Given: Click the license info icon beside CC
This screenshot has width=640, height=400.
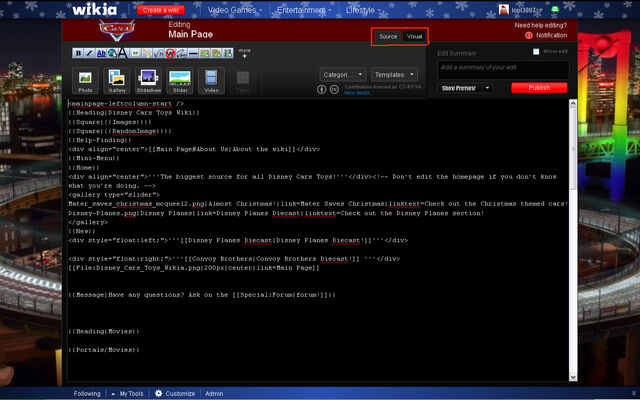Looking at the screenshot, I should click(322, 89).
